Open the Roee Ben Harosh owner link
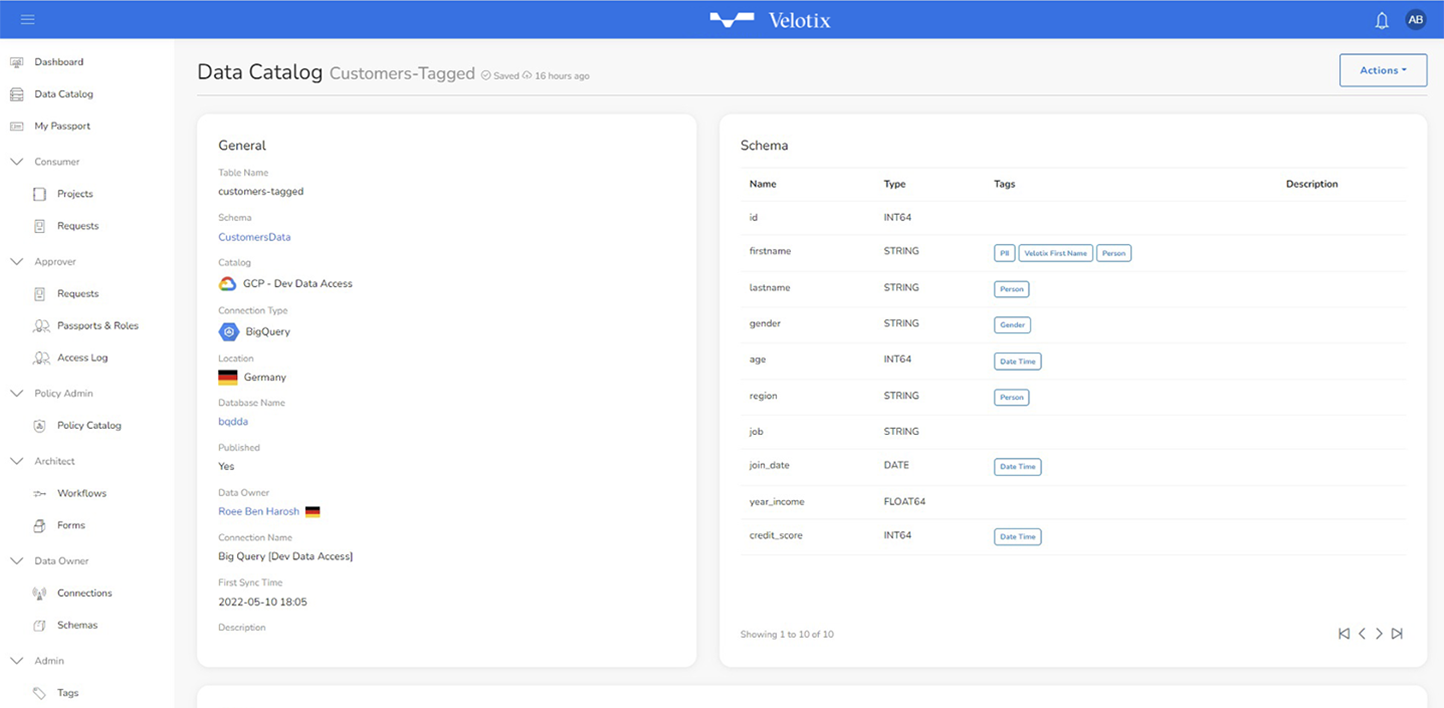Screen dimensions: 1444x708 258,511
